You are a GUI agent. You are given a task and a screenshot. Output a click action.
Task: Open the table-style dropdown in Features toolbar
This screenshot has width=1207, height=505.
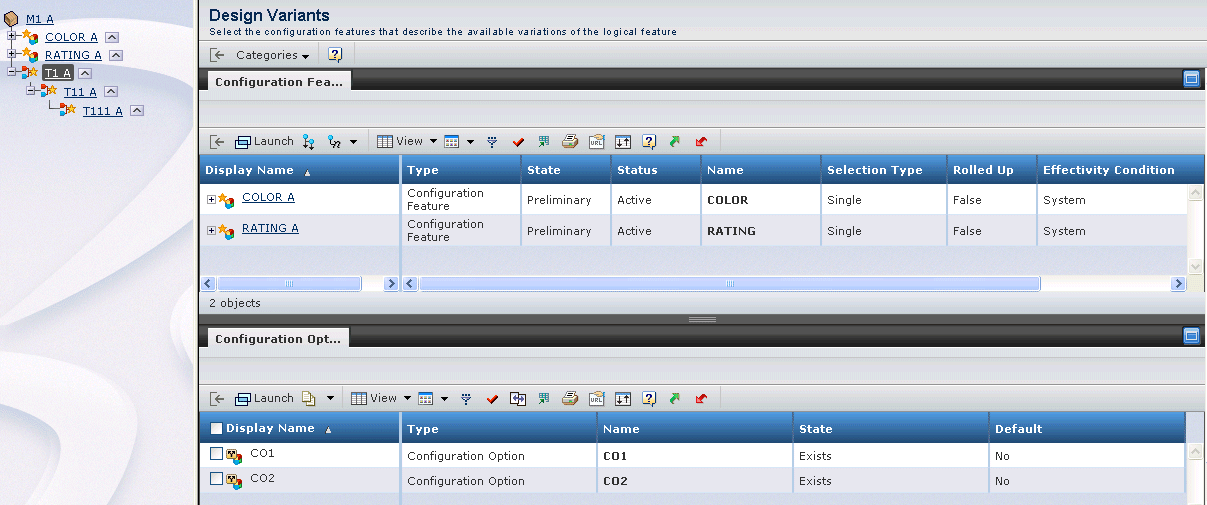click(458, 142)
